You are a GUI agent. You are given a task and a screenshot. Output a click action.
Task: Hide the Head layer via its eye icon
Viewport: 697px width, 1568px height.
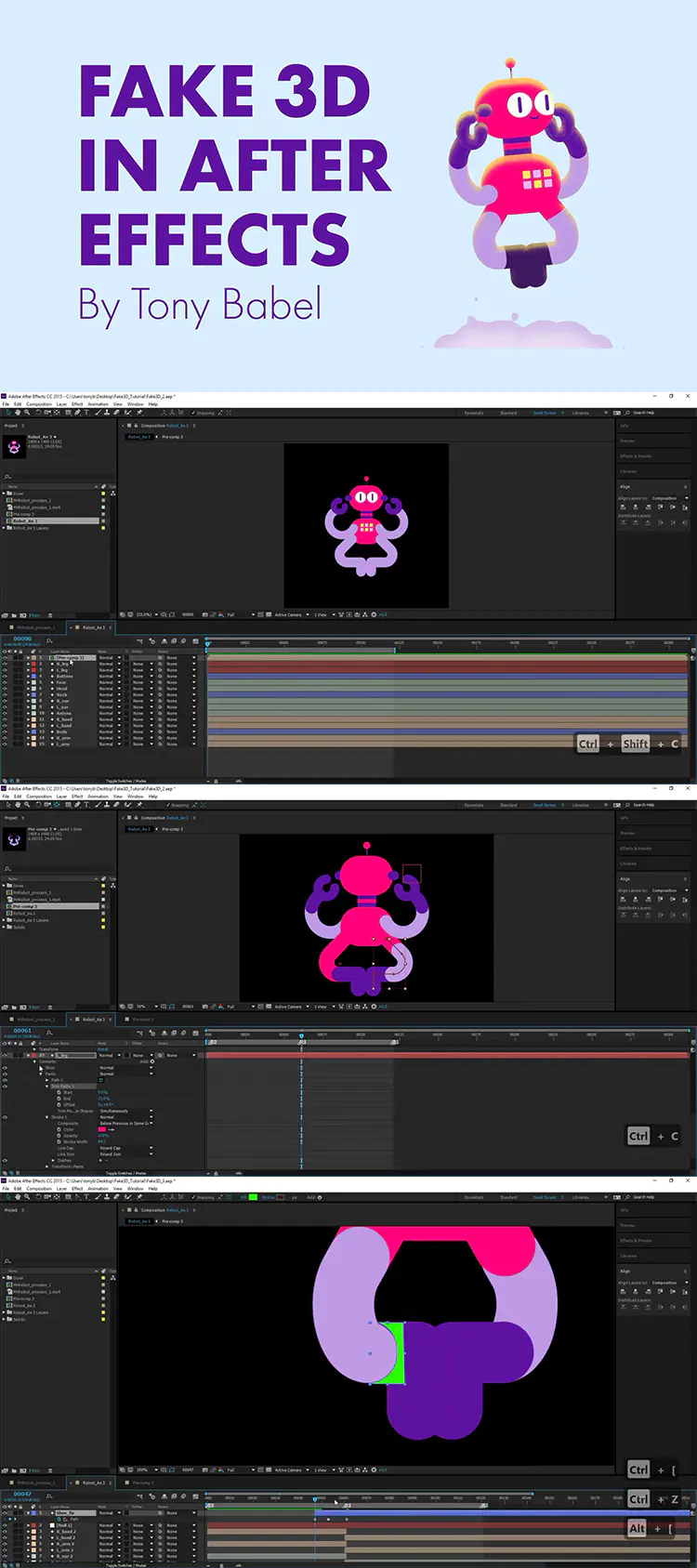(5, 688)
